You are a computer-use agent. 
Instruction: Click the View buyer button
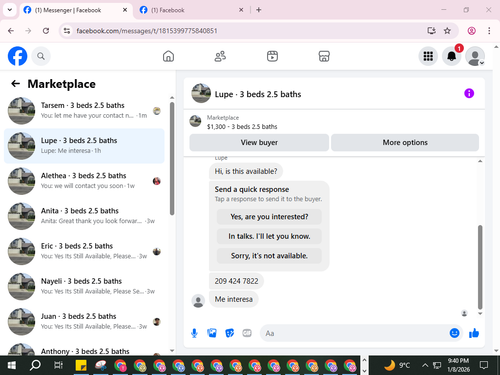point(259,143)
